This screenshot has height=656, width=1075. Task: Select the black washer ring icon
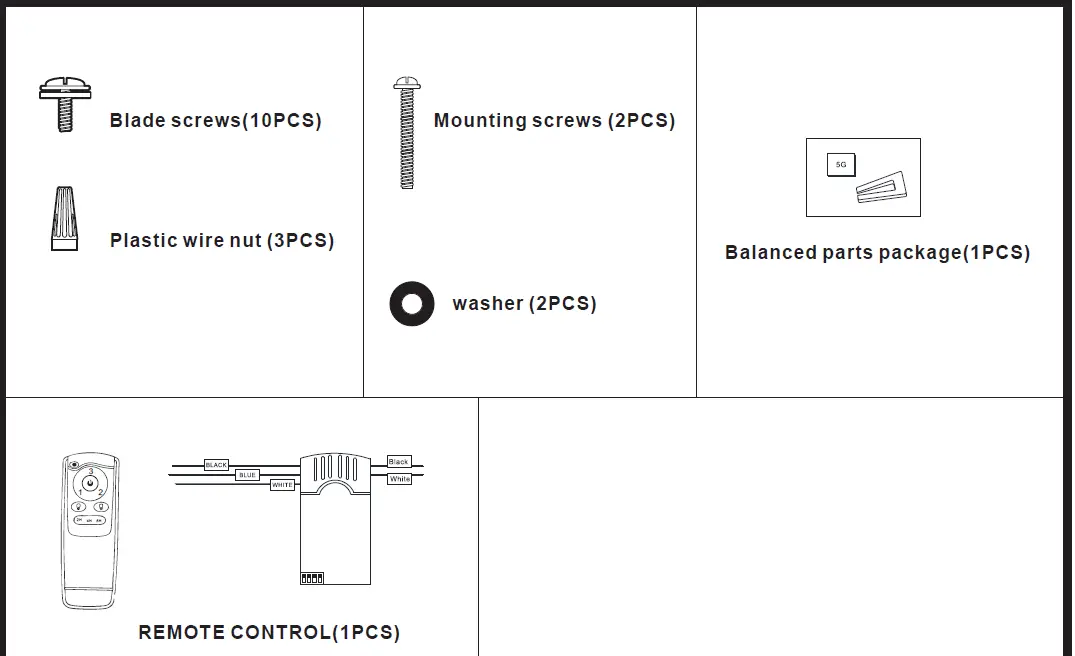pyautogui.click(x=412, y=303)
